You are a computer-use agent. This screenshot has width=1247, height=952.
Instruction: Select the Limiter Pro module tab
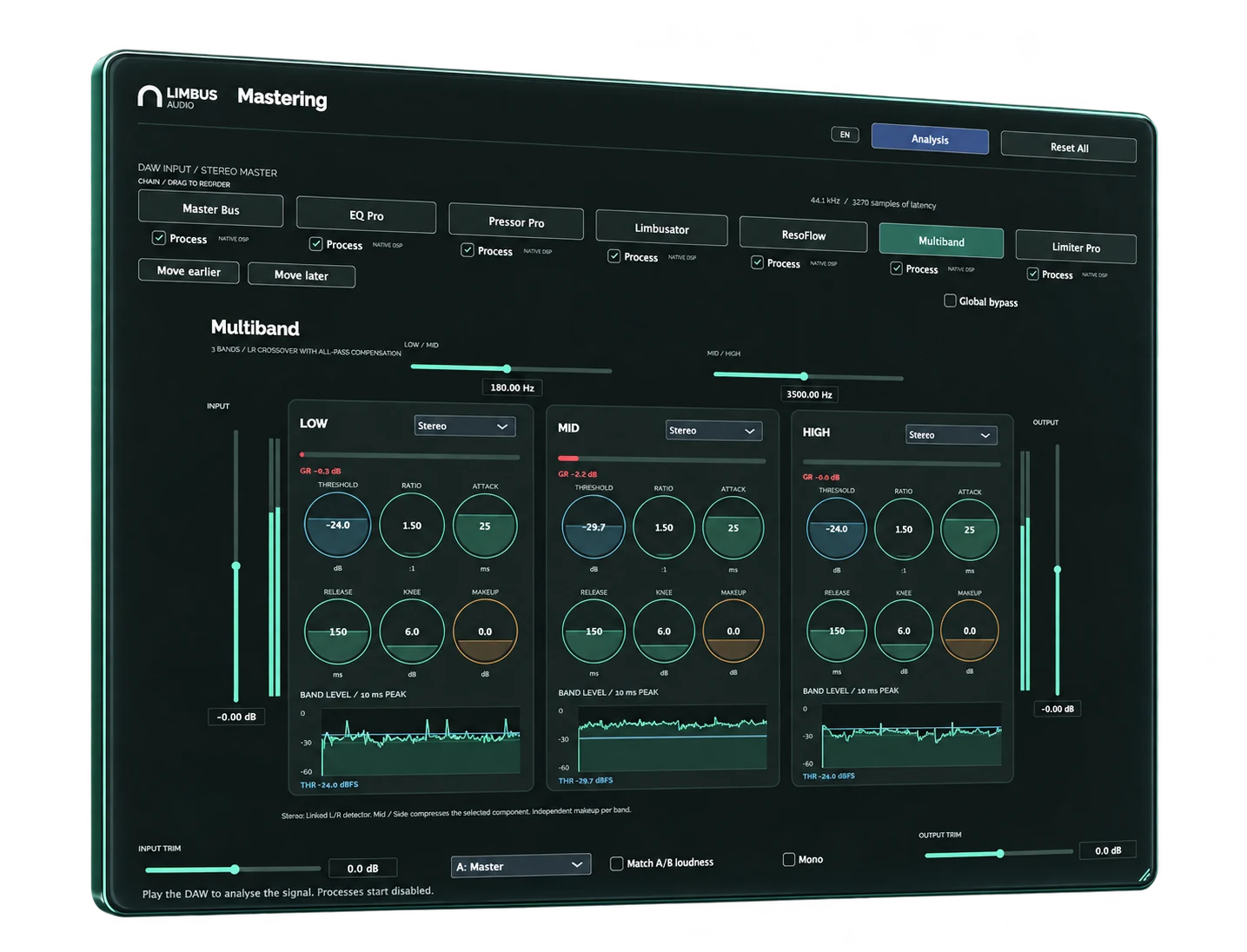pyautogui.click(x=1076, y=248)
